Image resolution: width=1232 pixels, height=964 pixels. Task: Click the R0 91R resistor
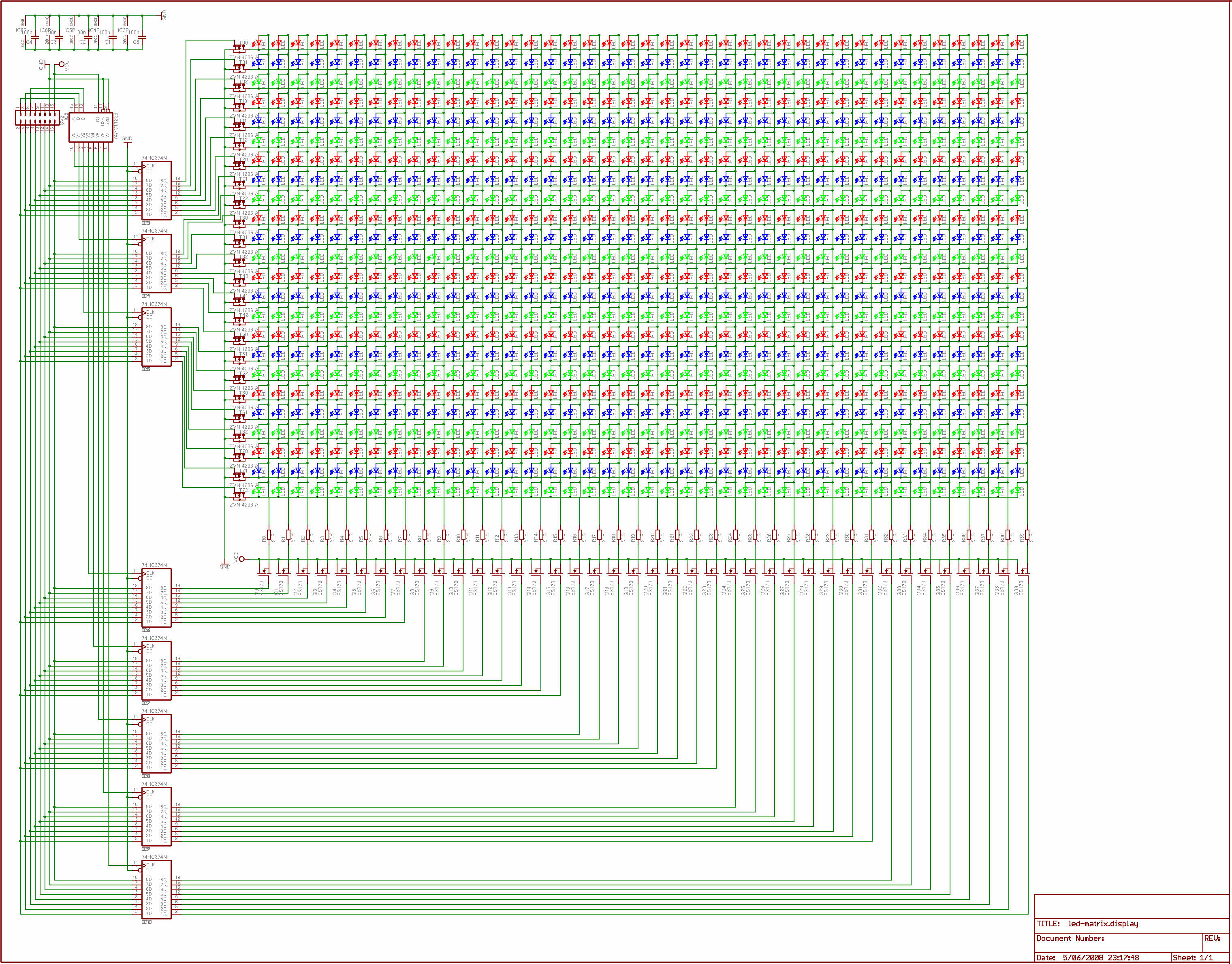coord(269,535)
